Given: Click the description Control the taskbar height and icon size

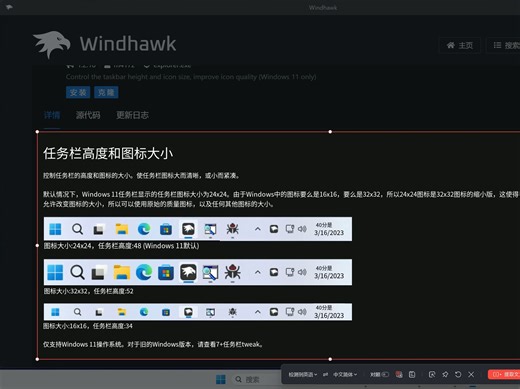Looking at the screenshot, I should pyautogui.click(x=191, y=77).
